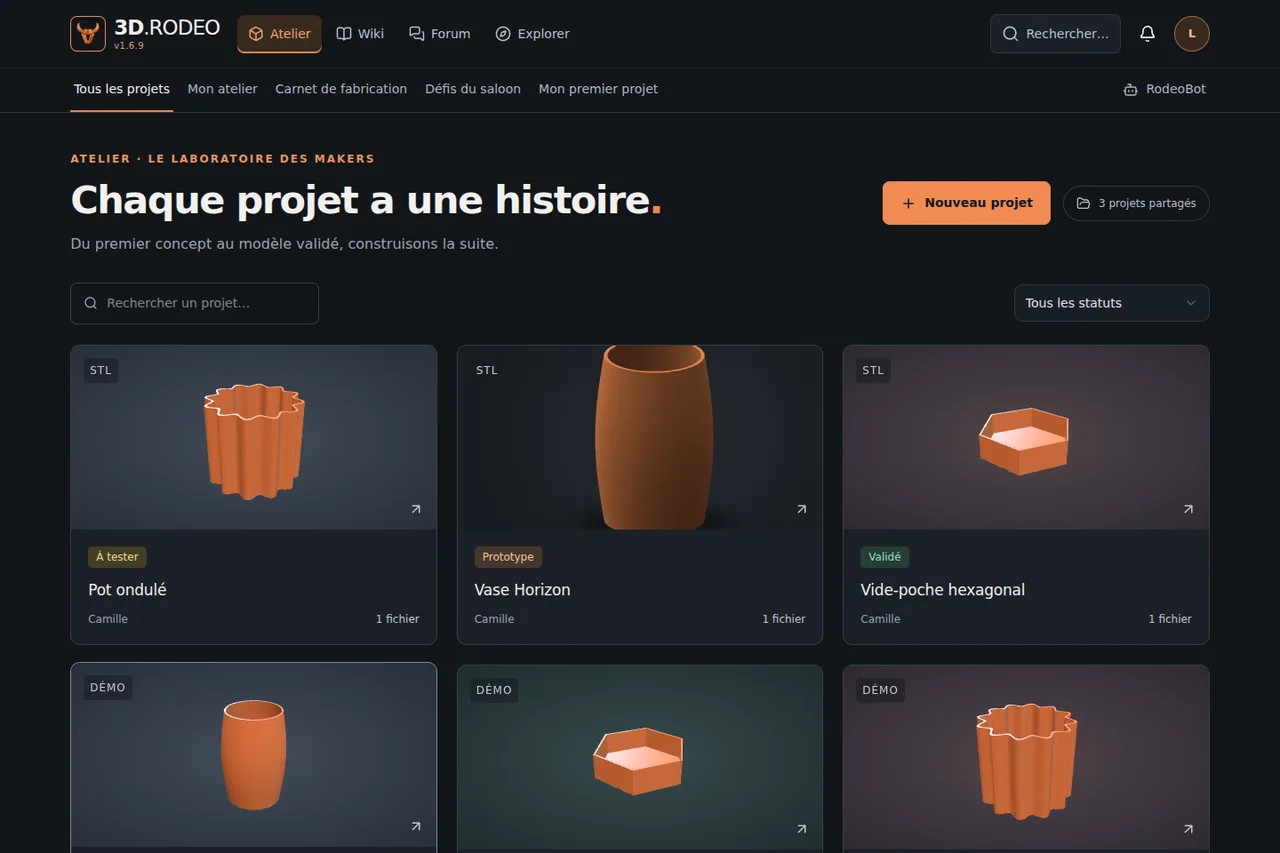Create a project with the Nouveau projet button
The width and height of the screenshot is (1280, 853).
[966, 203]
